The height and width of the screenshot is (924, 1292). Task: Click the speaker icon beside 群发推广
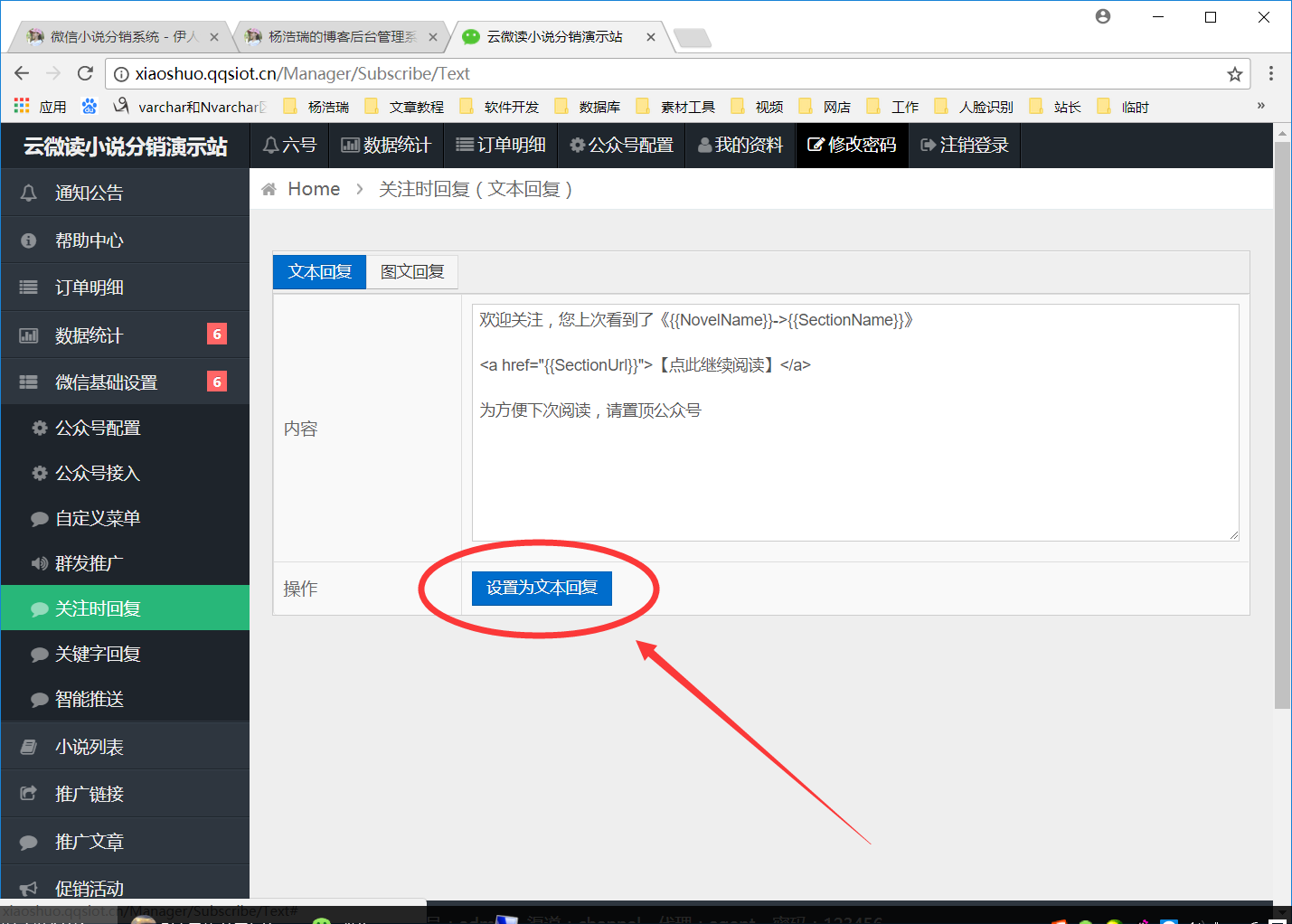point(40,563)
